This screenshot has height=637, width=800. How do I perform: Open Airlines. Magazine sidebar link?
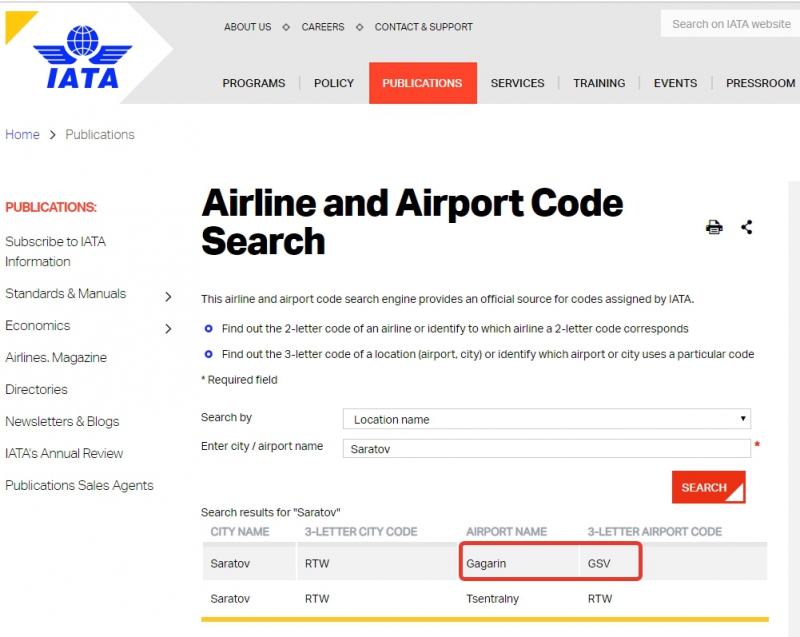56,357
